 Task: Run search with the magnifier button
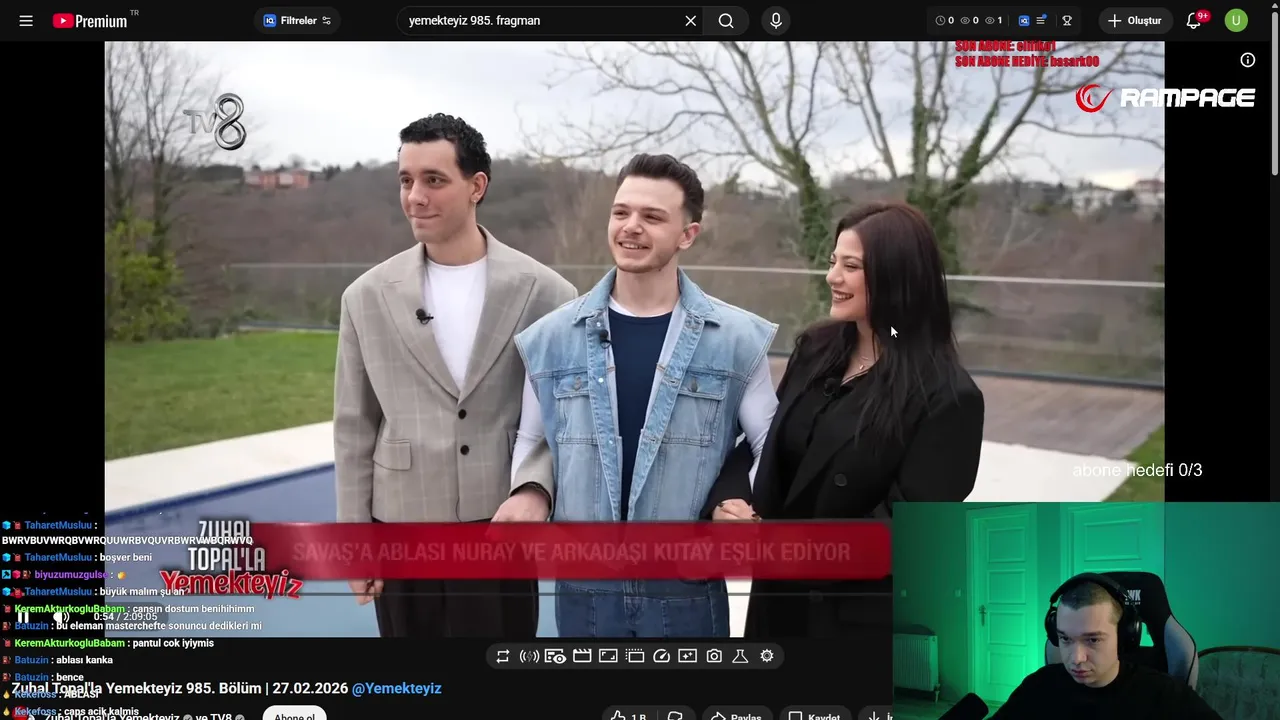click(x=726, y=21)
